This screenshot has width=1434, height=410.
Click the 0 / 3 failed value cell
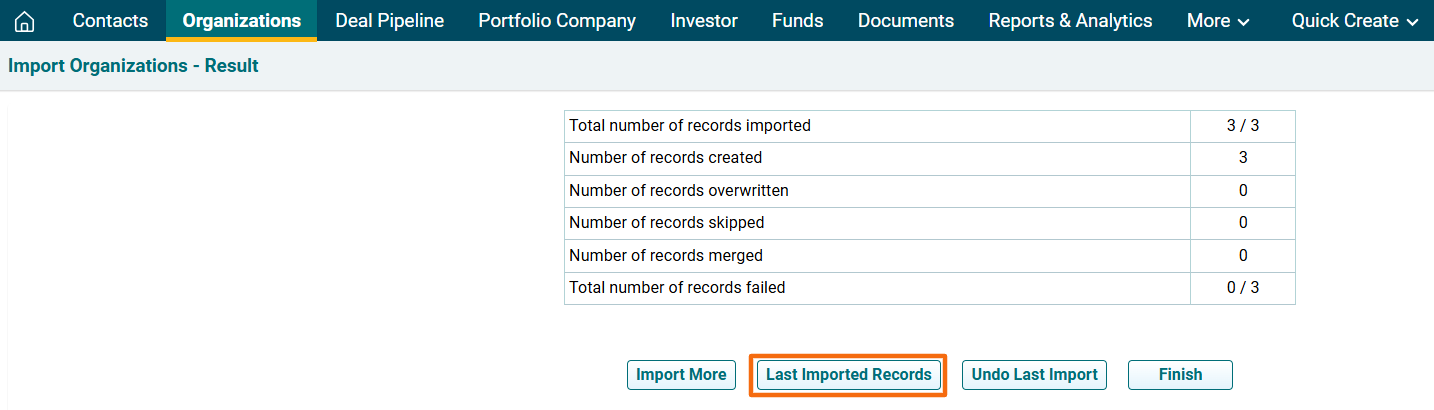[x=1242, y=288]
